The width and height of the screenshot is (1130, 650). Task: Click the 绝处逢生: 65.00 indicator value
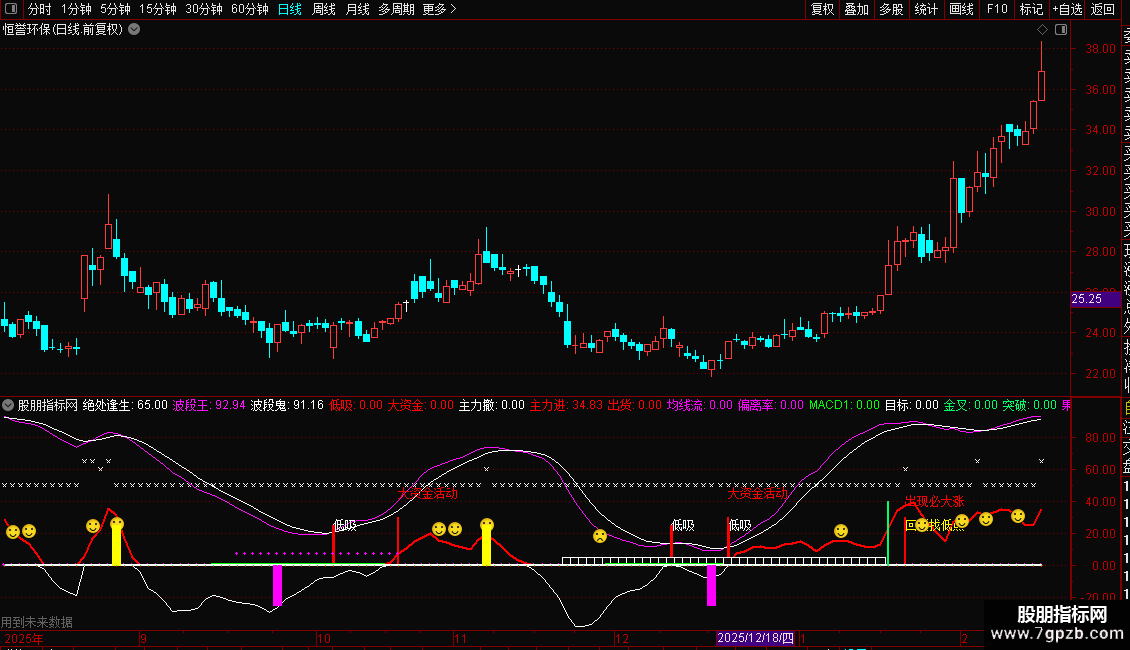(x=125, y=405)
